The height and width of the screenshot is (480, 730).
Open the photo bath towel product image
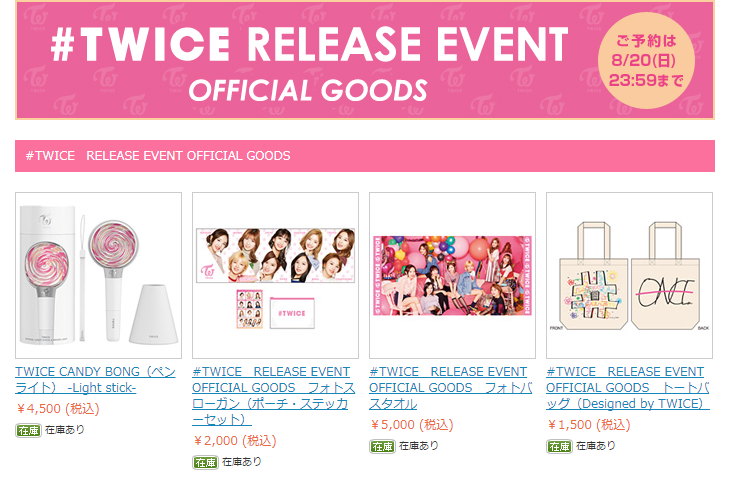coord(452,275)
